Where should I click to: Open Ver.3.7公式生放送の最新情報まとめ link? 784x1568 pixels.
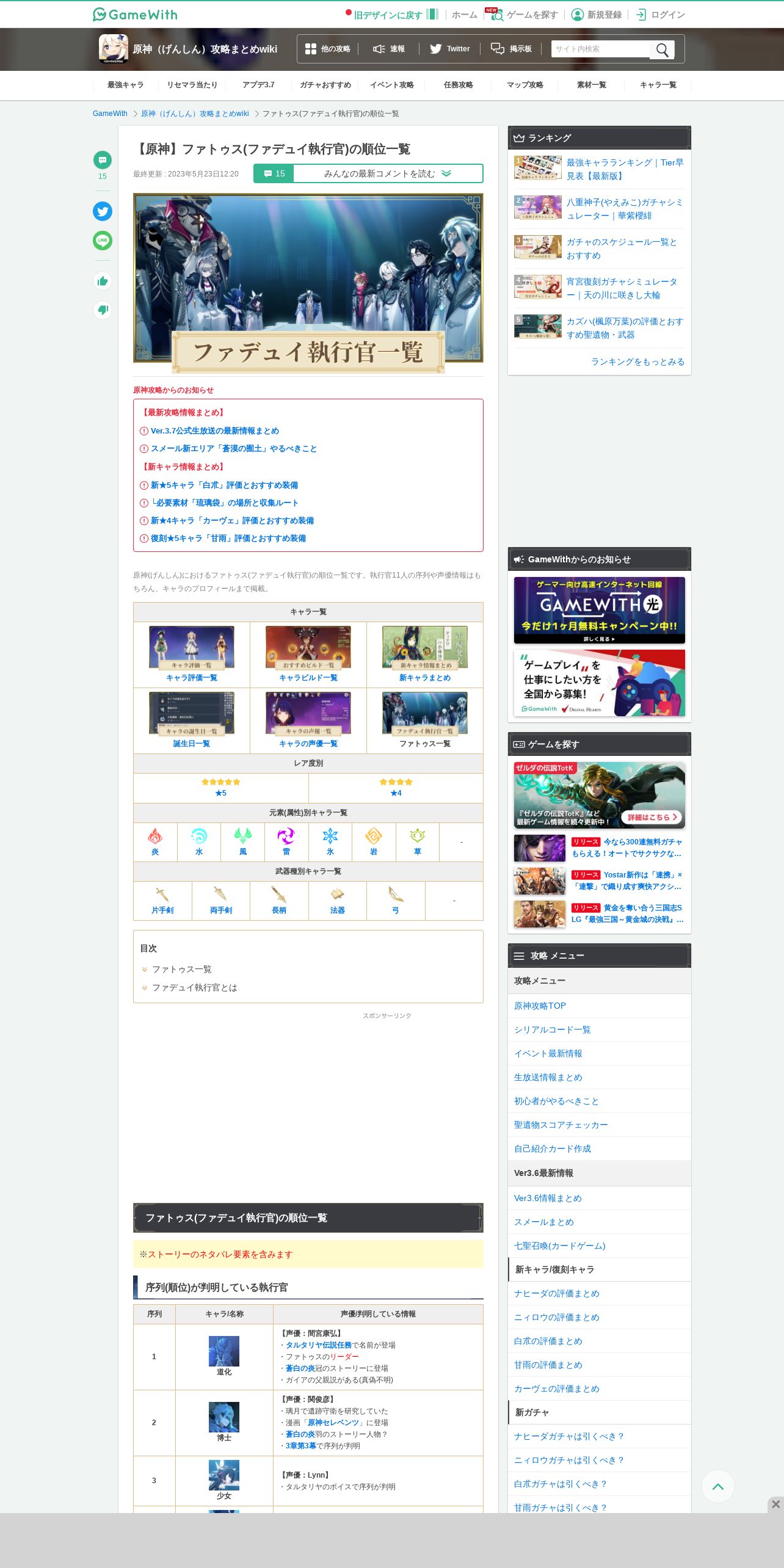pyautogui.click(x=215, y=430)
